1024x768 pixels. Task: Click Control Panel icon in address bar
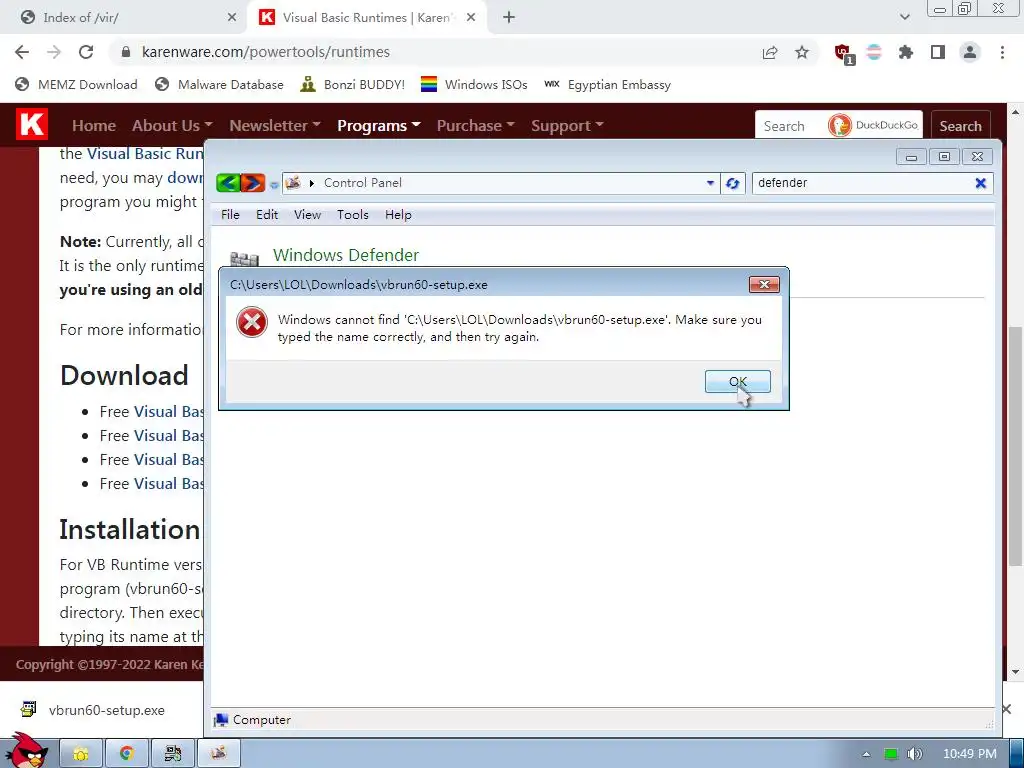tap(293, 183)
